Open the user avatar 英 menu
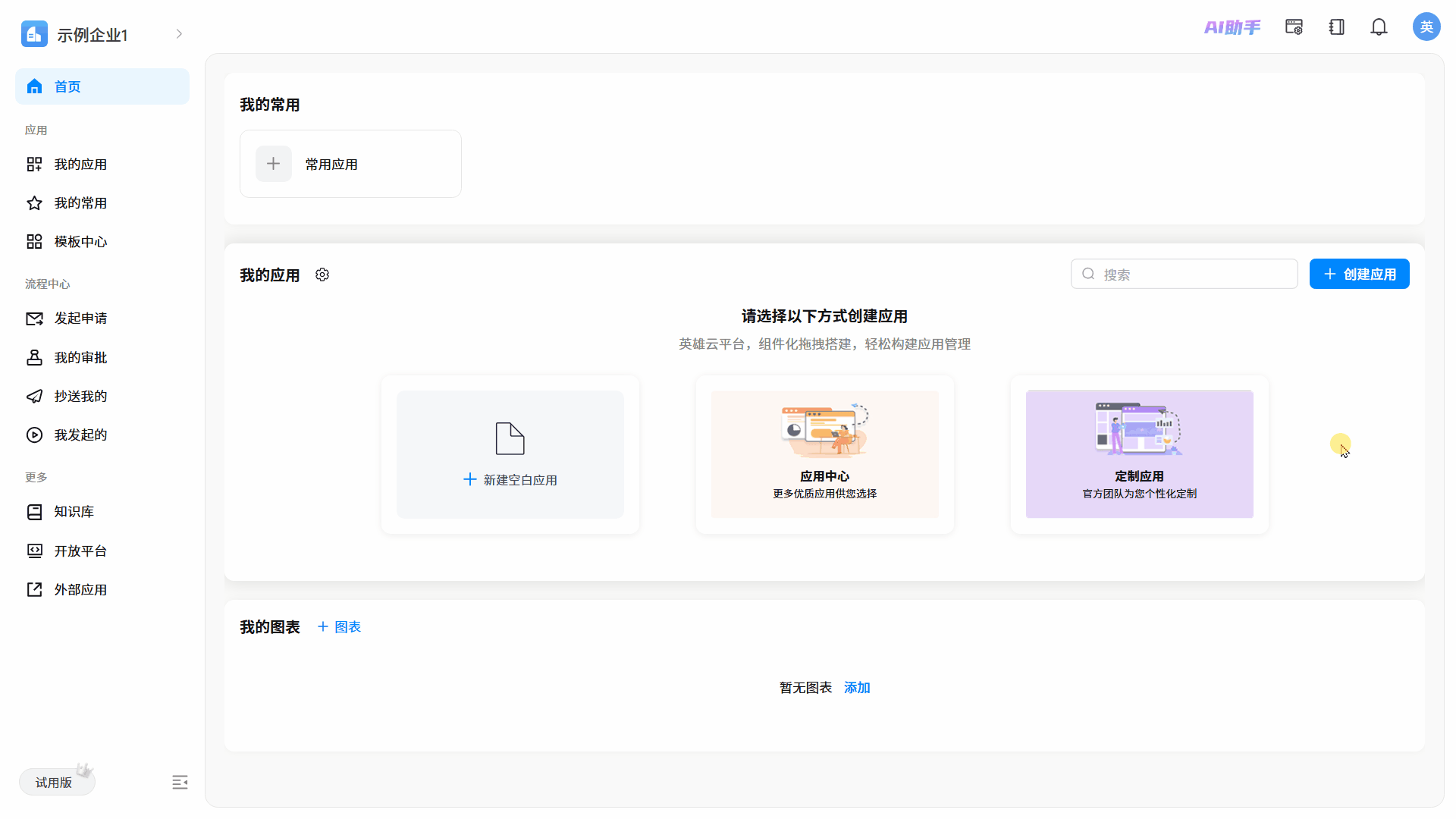 coord(1426,27)
